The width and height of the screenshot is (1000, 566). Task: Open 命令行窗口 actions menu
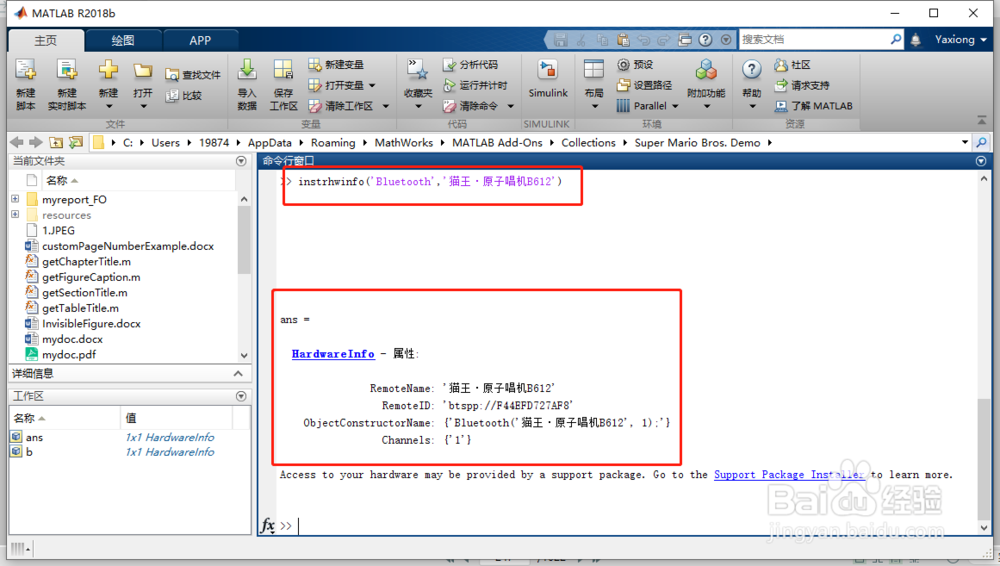point(981,161)
